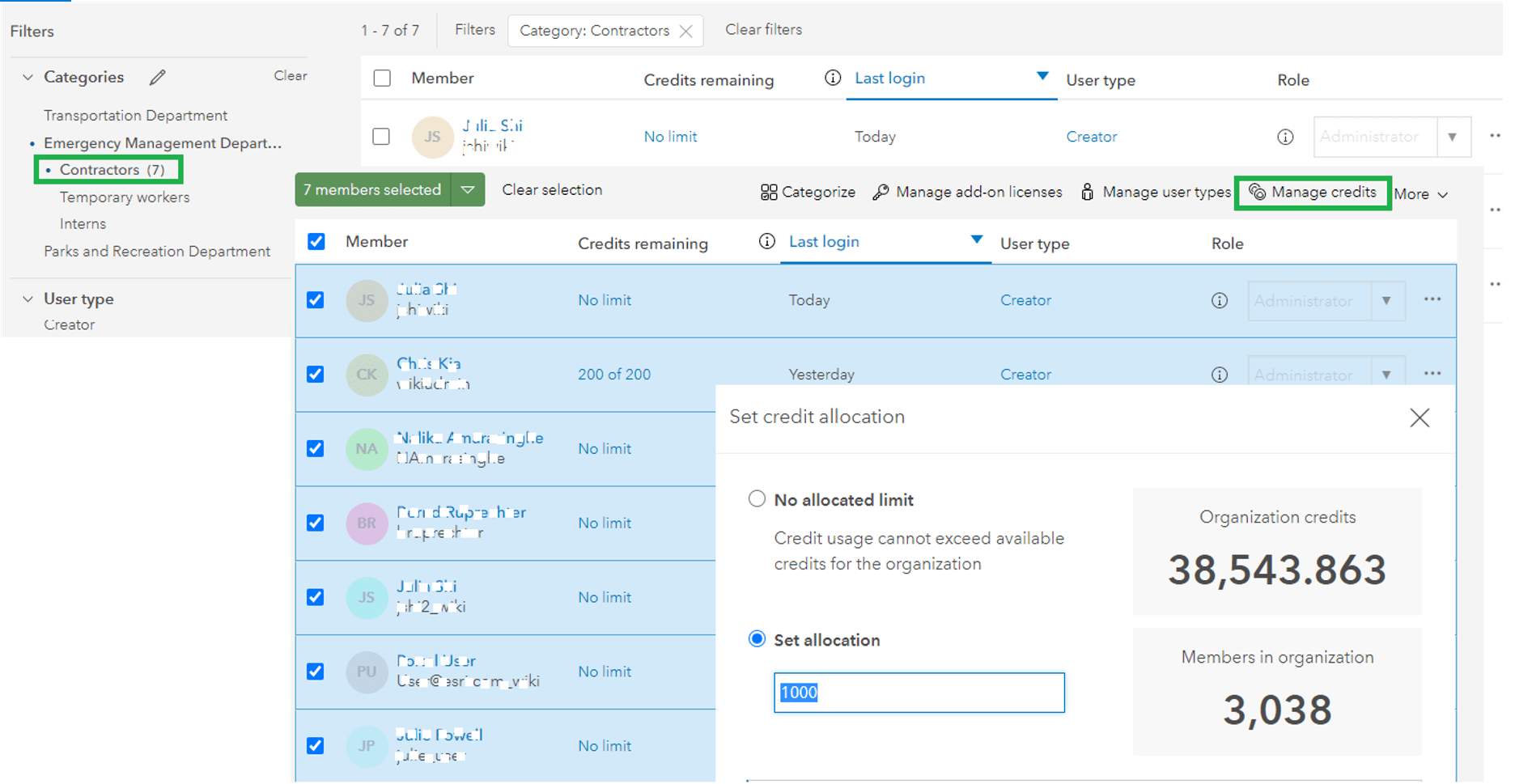
Task: Click the Manage add-on licenses key icon
Action: click(882, 192)
